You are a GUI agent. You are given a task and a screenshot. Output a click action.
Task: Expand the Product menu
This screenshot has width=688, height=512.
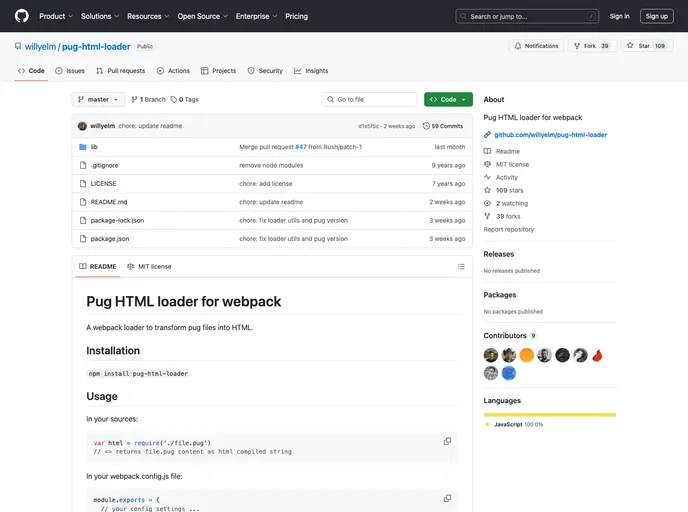(56, 16)
